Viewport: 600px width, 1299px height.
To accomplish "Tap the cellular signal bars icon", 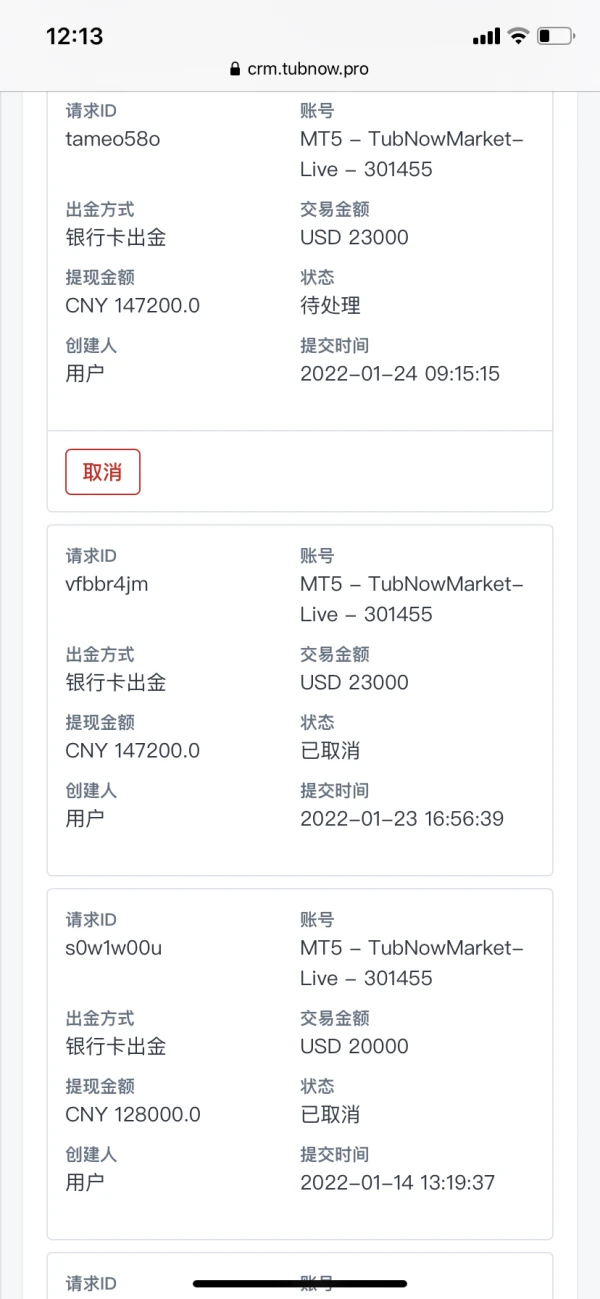I will pyautogui.click(x=486, y=37).
